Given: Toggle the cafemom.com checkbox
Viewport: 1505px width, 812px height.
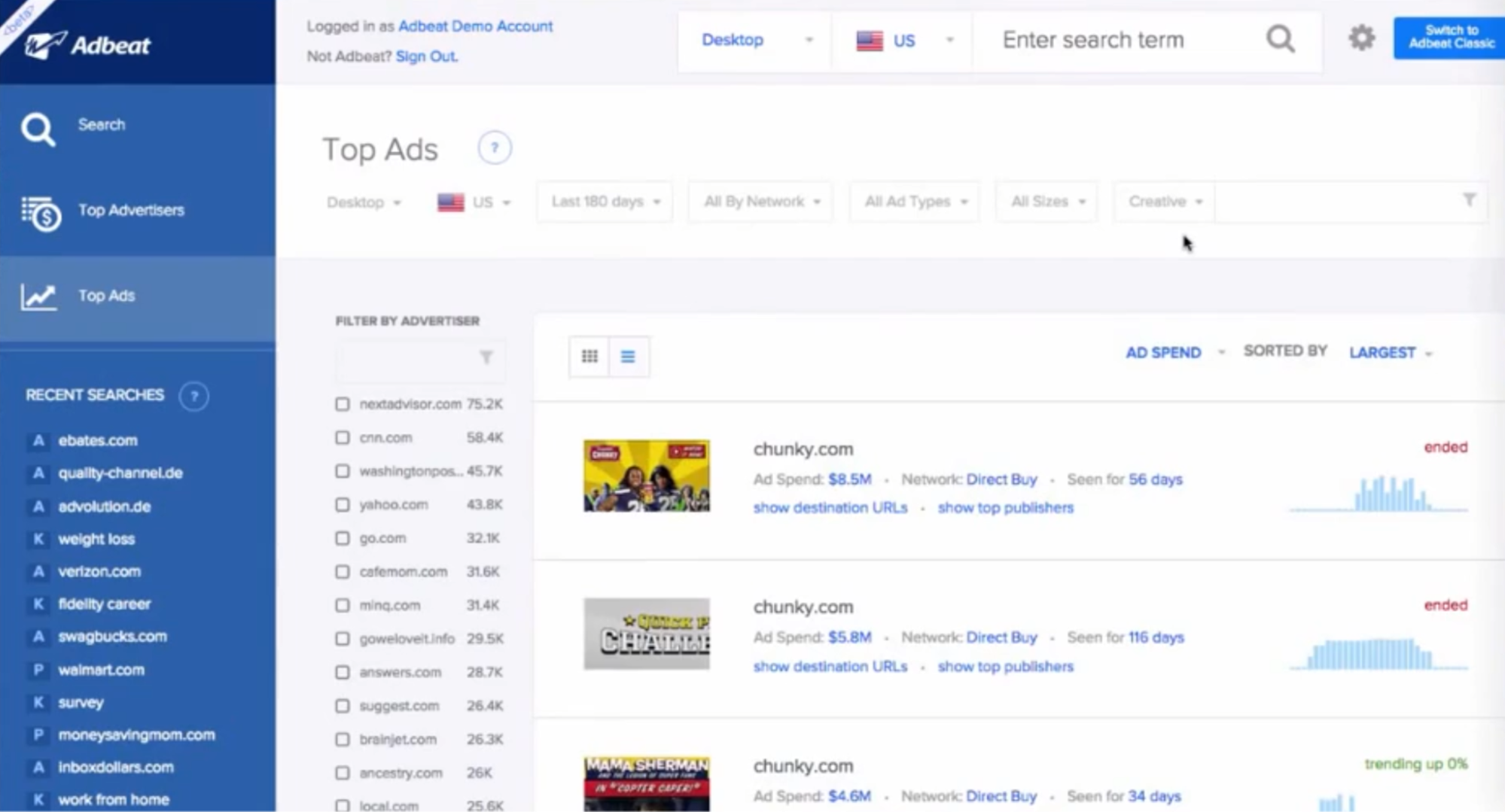Looking at the screenshot, I should point(343,572).
